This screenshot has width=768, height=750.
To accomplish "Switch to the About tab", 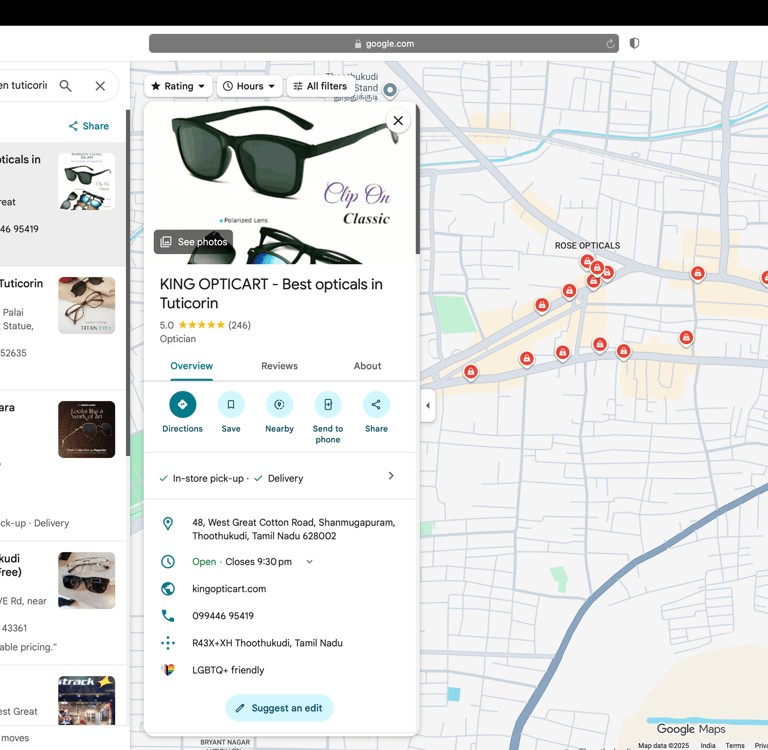I will point(367,366).
